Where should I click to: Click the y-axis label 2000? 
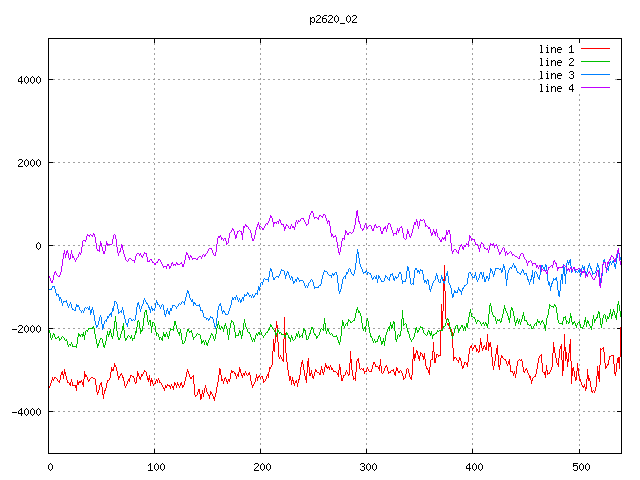point(29,163)
